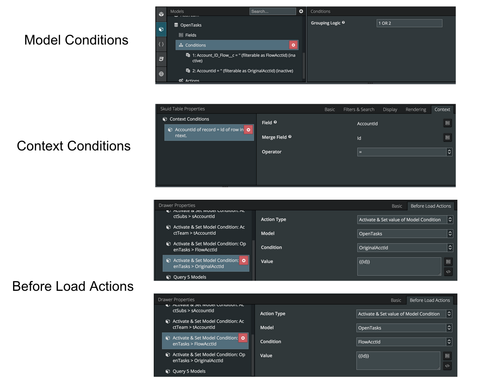Select Query 5 Models action in lower Drawer
Image resolution: width=490 pixels, height=384 pixels.
point(189,371)
